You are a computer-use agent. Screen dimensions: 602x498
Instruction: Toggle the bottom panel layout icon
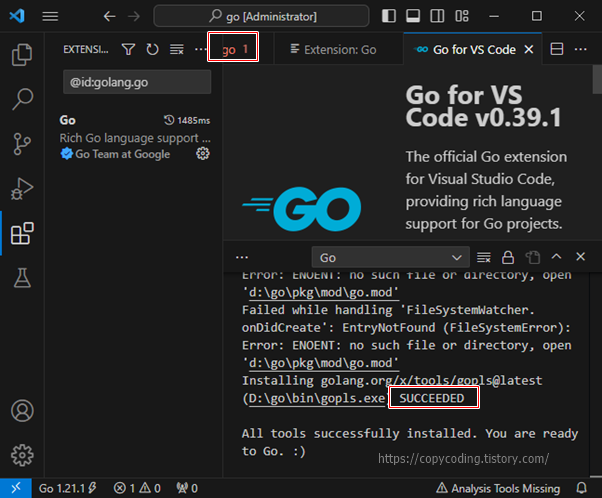[413, 16]
